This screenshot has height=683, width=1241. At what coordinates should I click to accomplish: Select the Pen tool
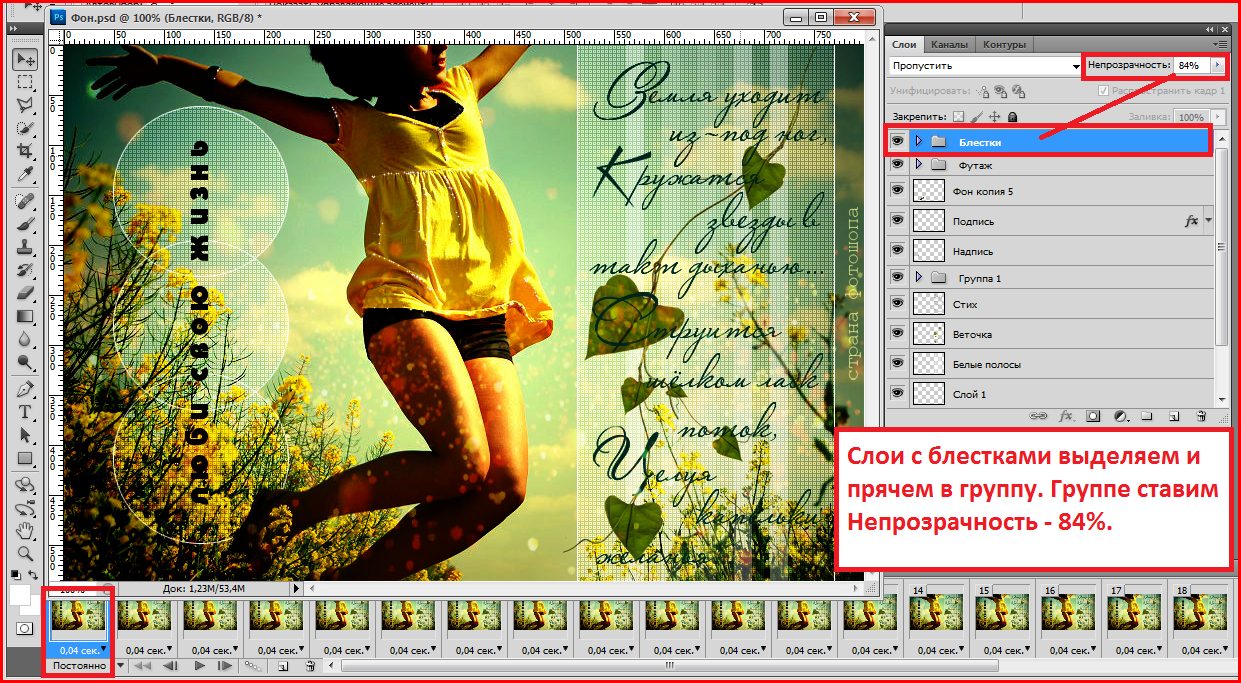(26, 389)
